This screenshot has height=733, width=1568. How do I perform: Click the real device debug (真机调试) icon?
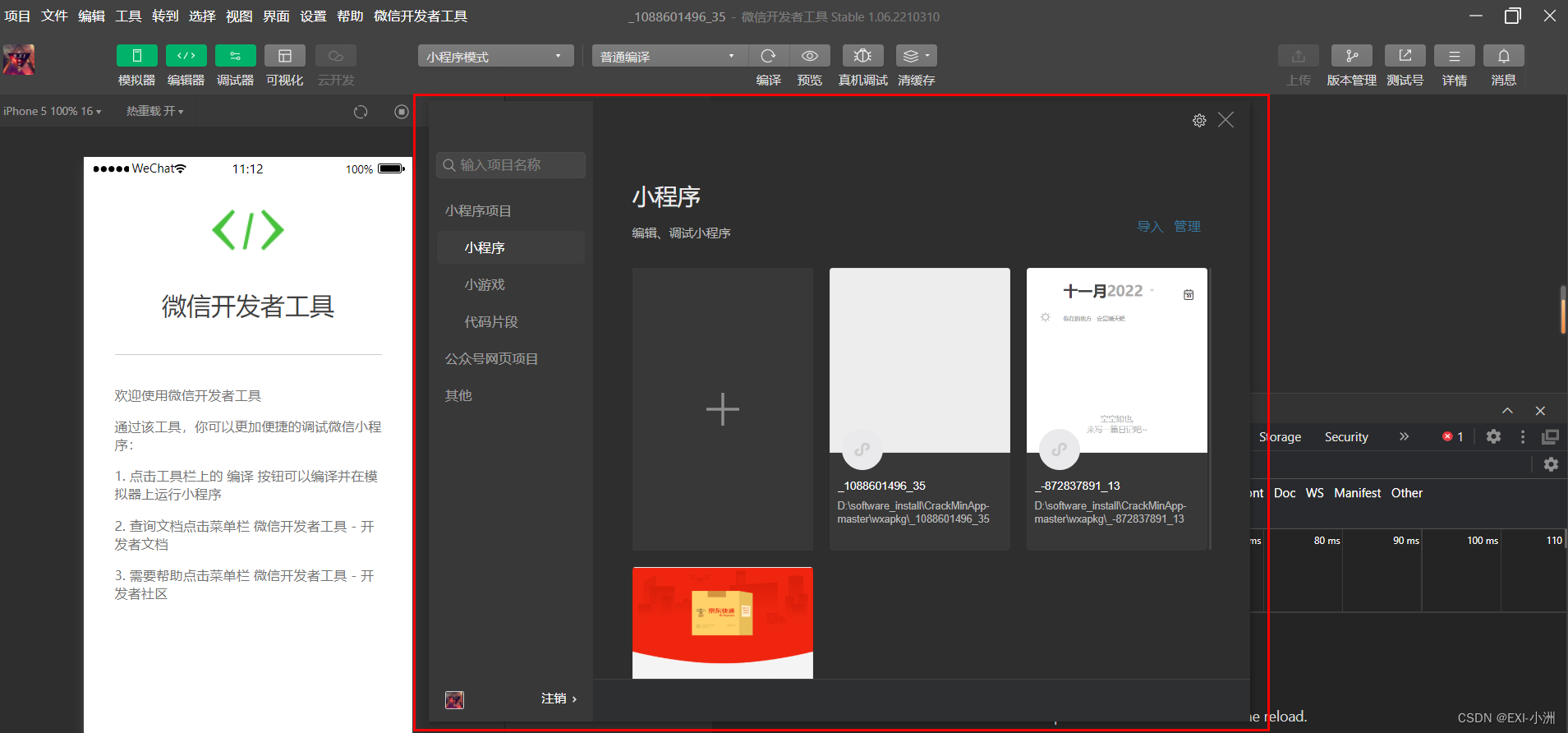click(x=863, y=56)
